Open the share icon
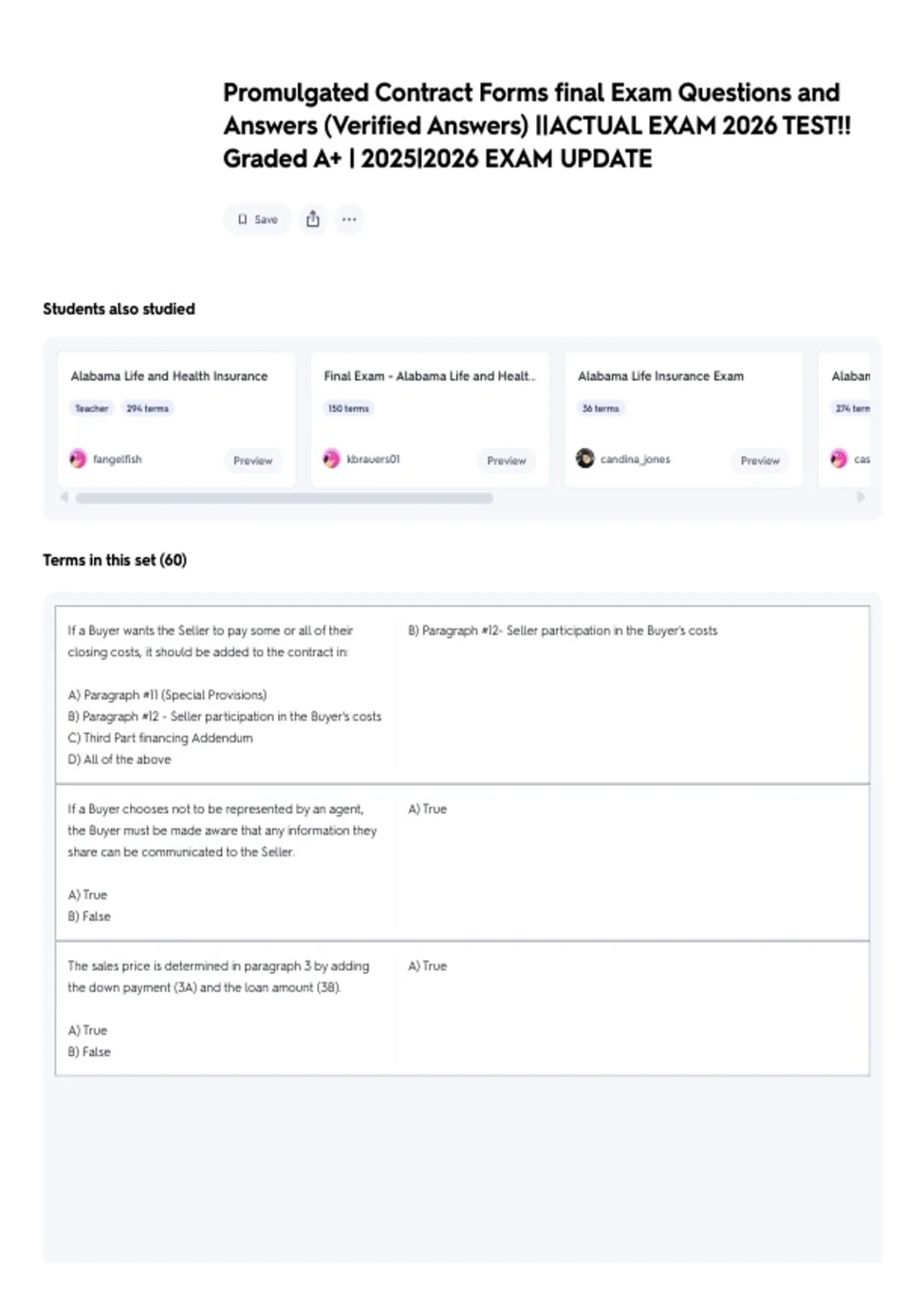 pyautogui.click(x=313, y=219)
